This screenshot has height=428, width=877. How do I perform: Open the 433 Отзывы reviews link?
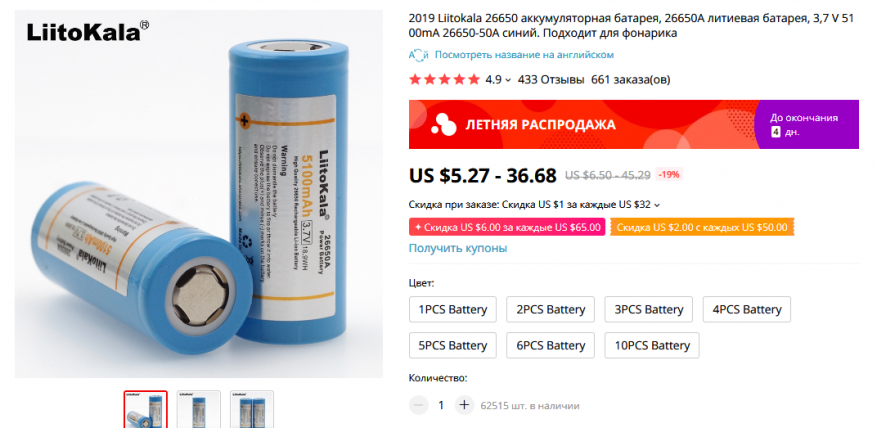551,79
